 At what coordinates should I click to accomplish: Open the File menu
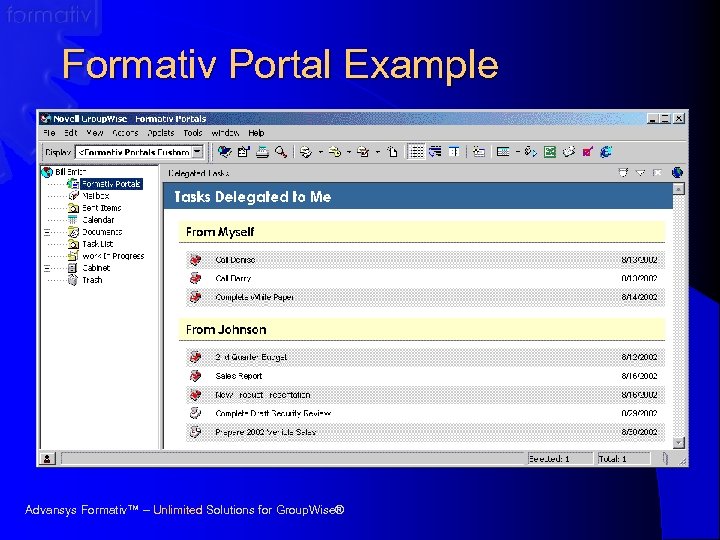click(x=49, y=133)
